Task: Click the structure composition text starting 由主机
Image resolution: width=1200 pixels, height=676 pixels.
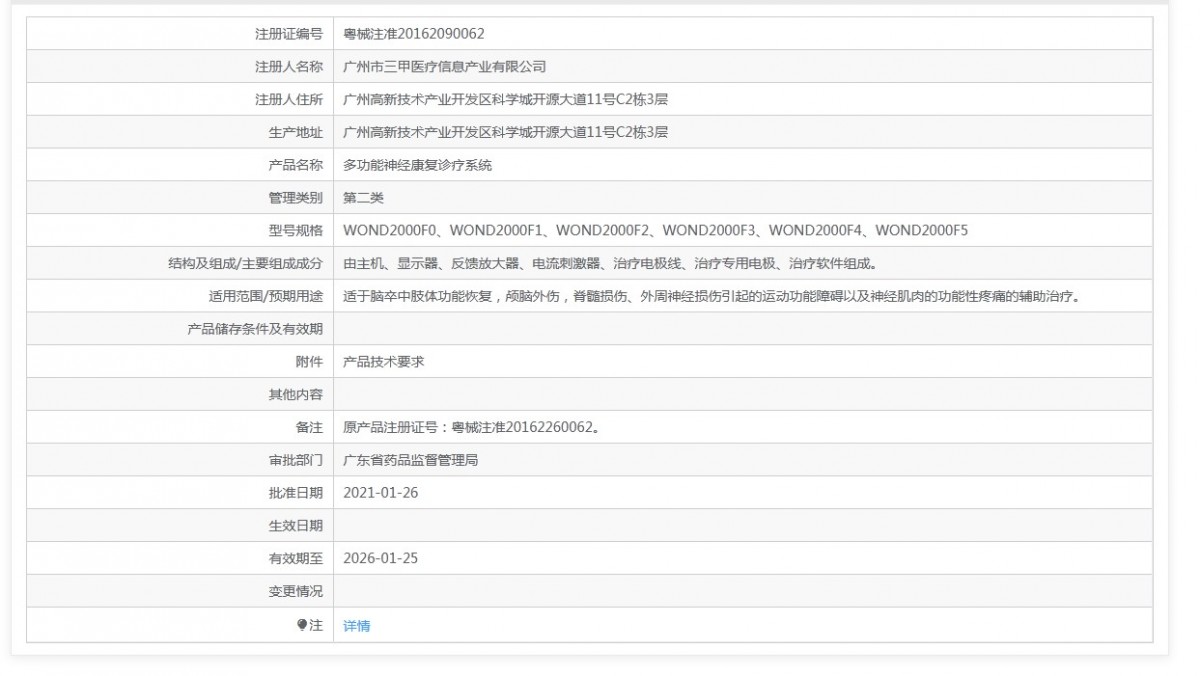Action: click(610, 264)
